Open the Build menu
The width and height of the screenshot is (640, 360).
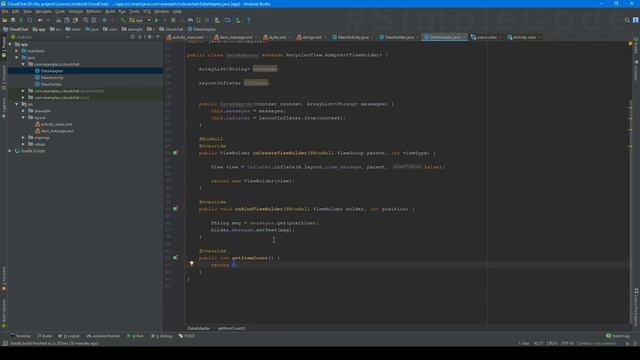[x=110, y=11]
